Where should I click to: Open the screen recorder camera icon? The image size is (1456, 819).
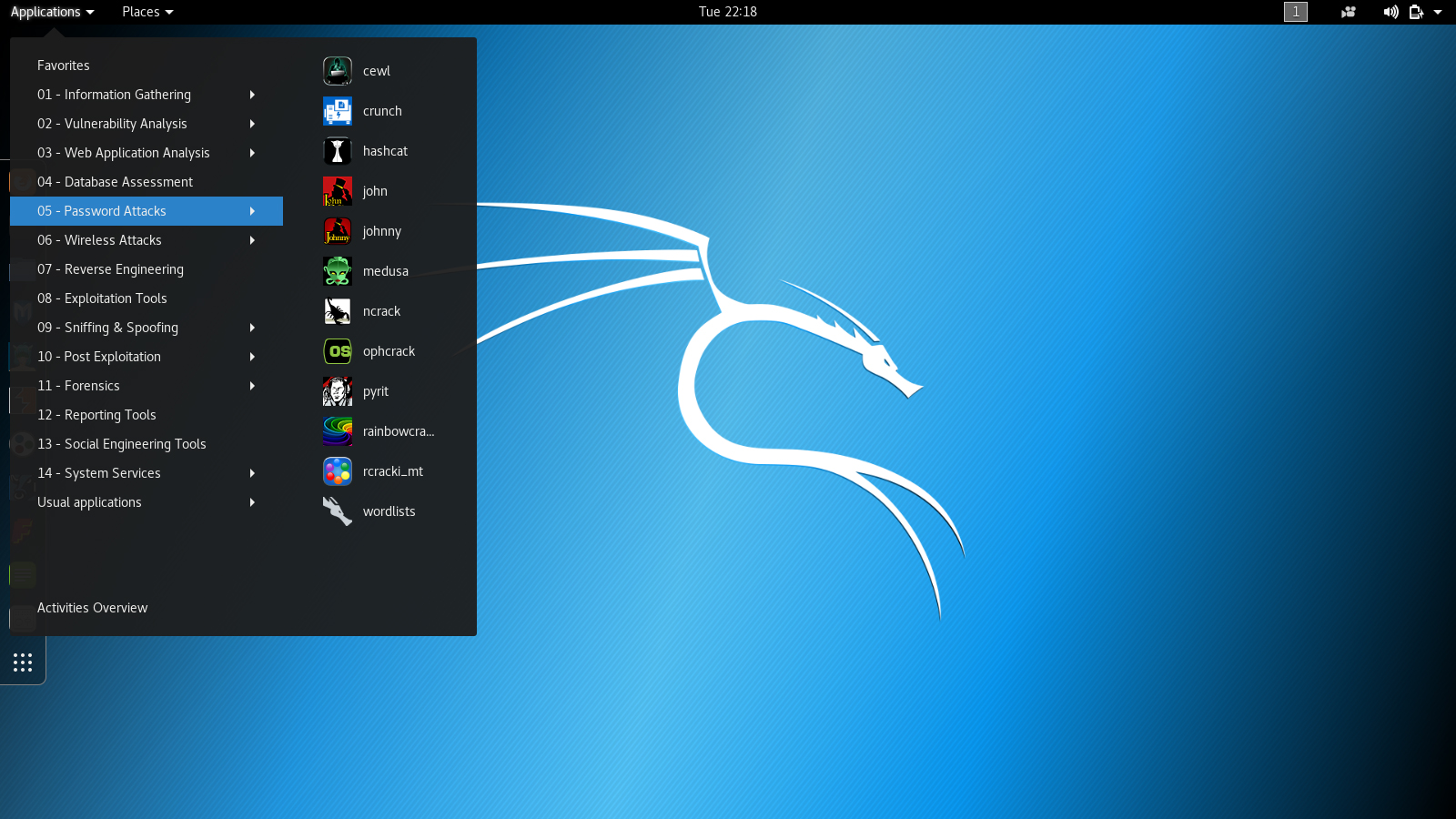point(1349,12)
